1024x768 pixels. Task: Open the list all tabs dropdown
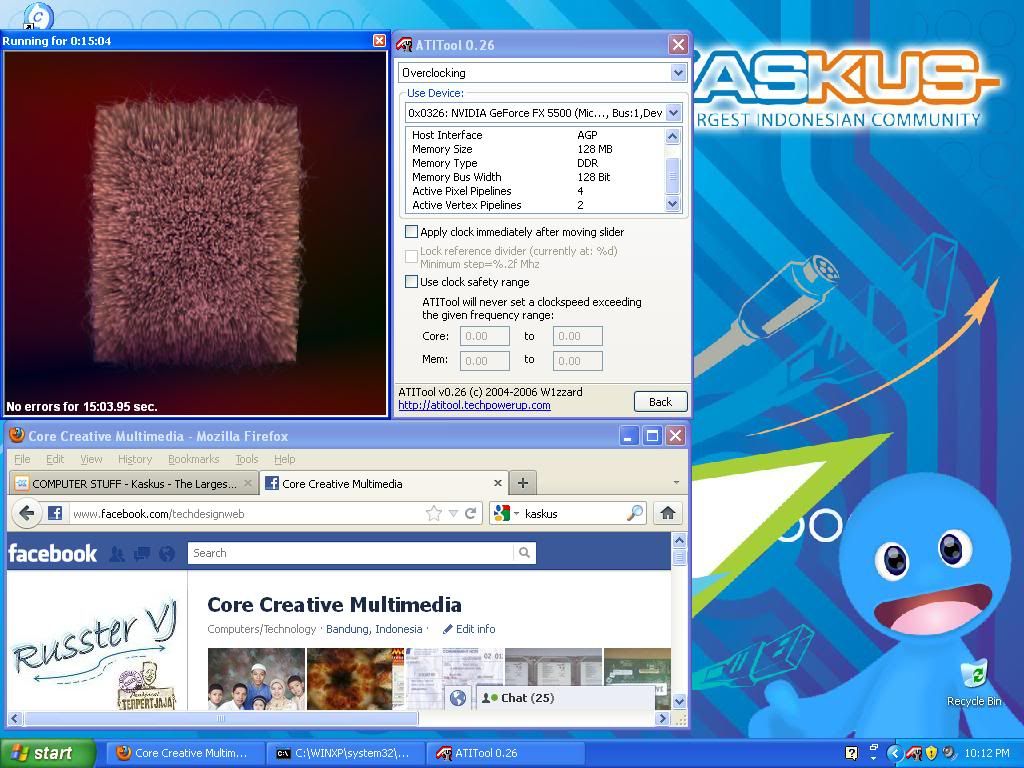[676, 483]
